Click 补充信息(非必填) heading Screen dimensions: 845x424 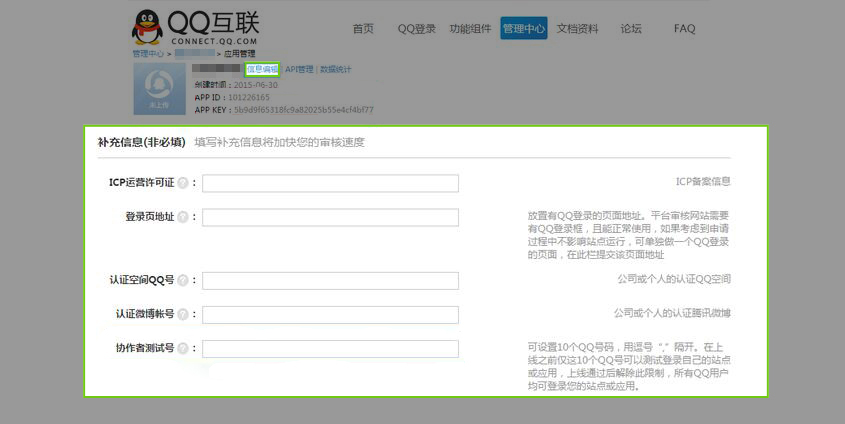pyautogui.click(x=141, y=142)
